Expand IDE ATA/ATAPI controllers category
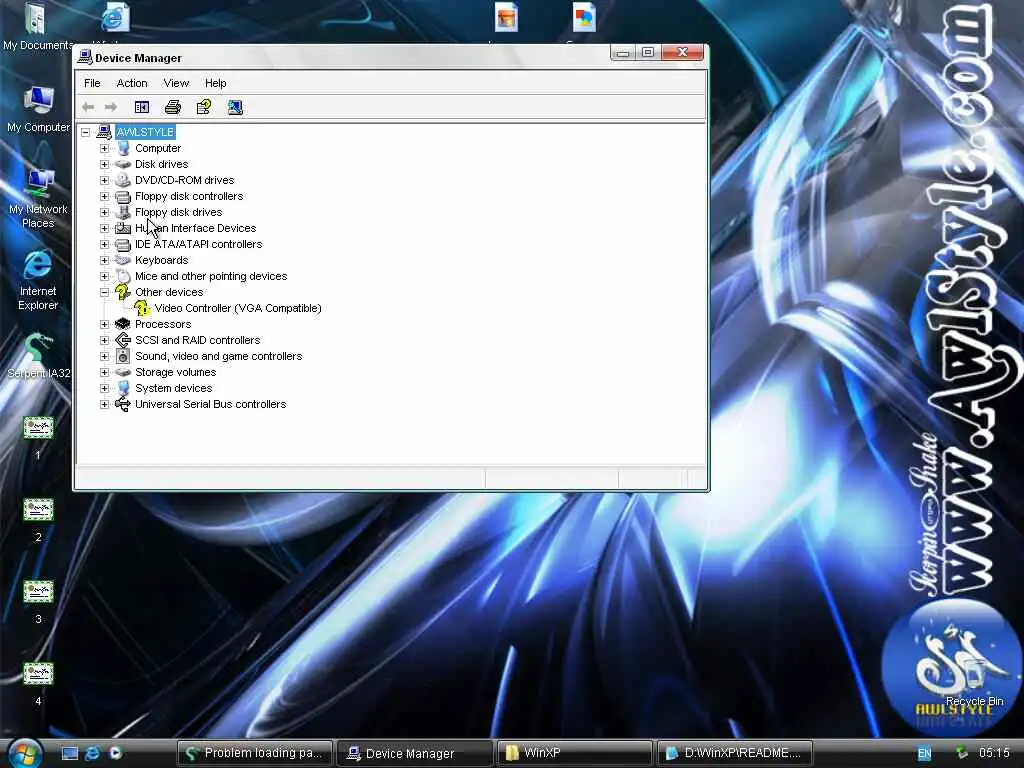The image size is (1024, 768). (104, 244)
